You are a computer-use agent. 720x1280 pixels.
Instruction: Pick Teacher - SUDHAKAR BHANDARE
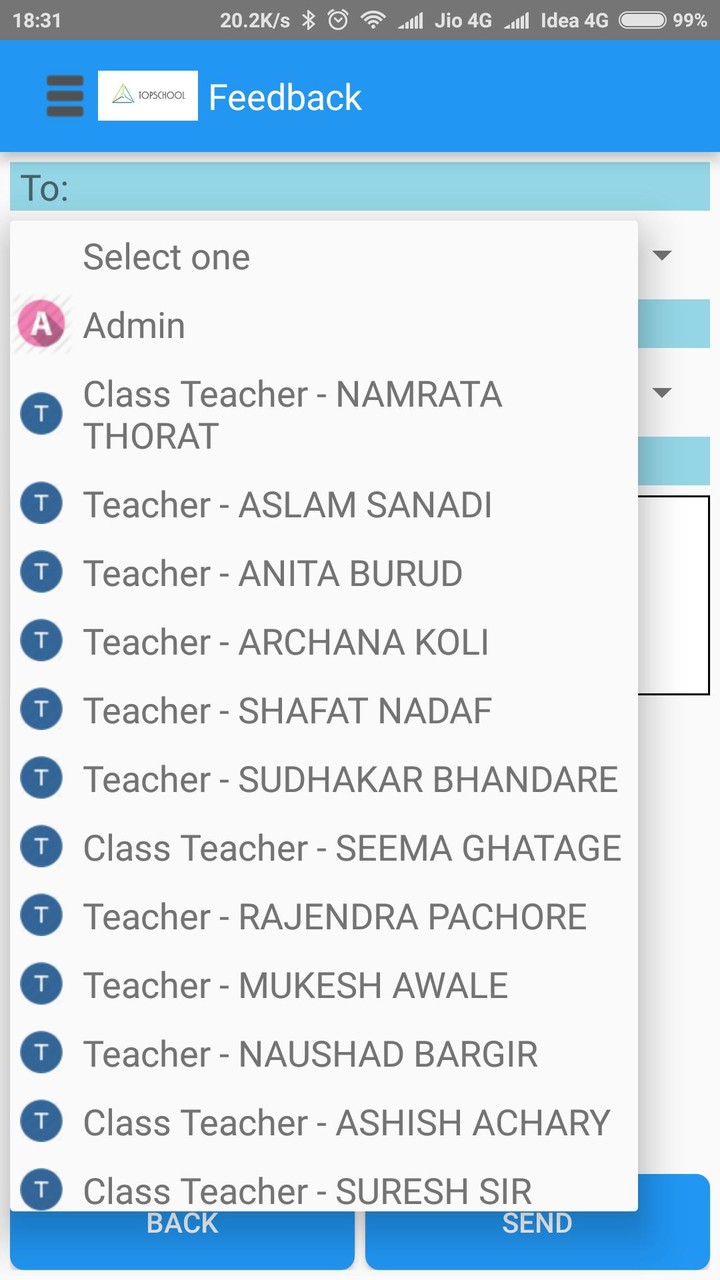click(x=350, y=779)
